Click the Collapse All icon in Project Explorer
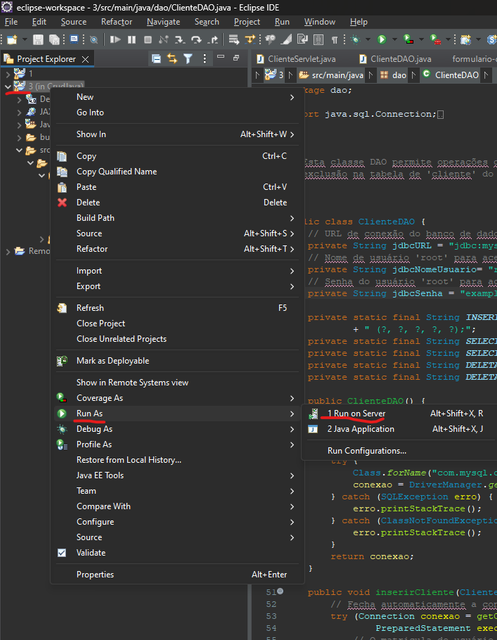 (156, 59)
